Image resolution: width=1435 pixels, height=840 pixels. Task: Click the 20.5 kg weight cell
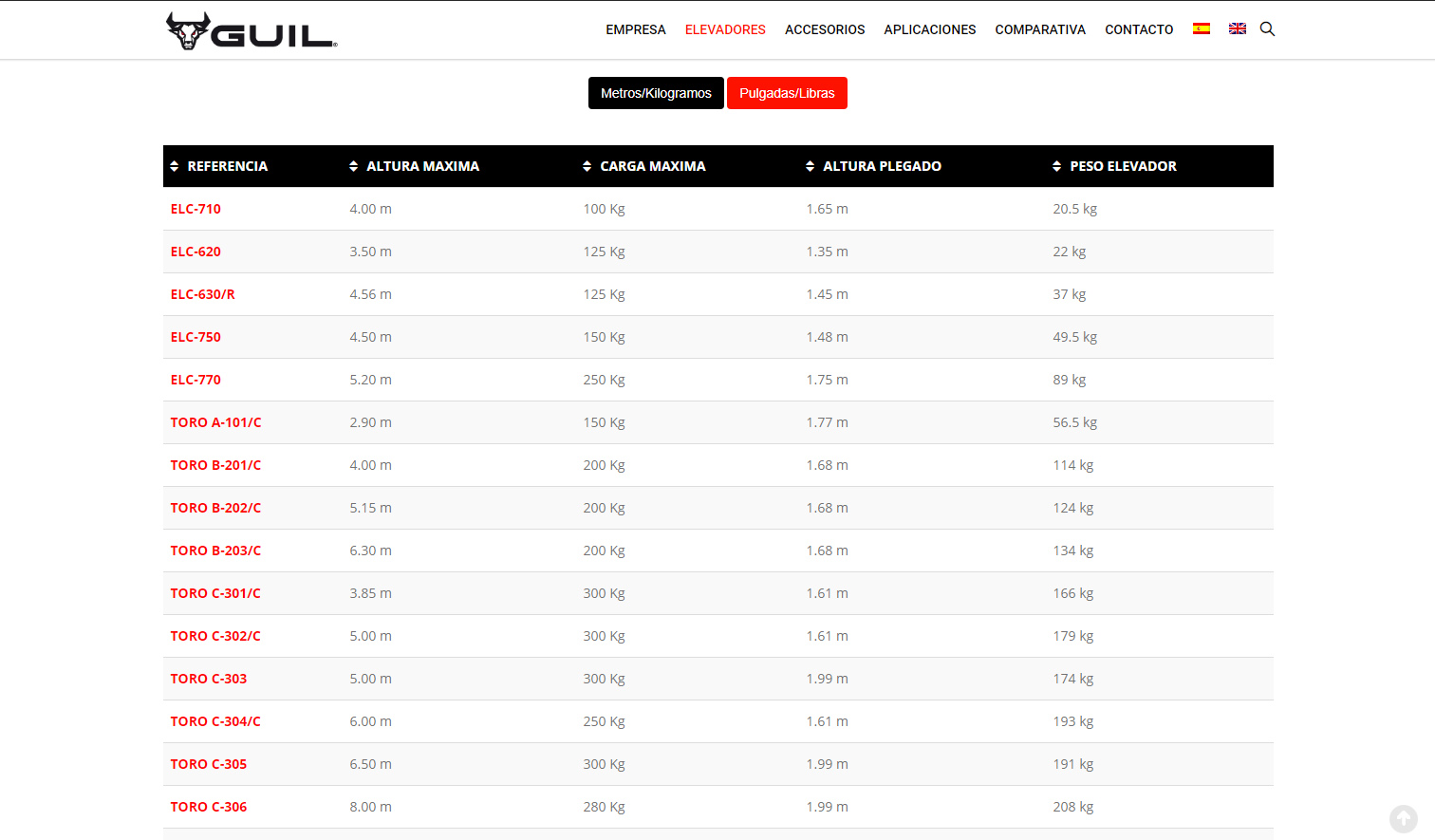[1075, 209]
